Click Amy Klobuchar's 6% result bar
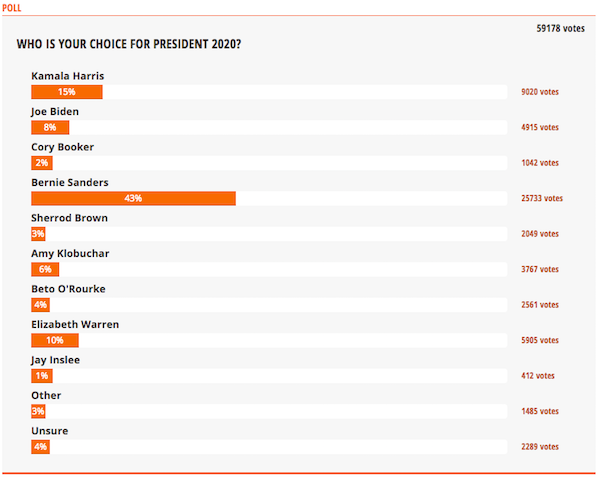600x478 pixels. point(46,269)
